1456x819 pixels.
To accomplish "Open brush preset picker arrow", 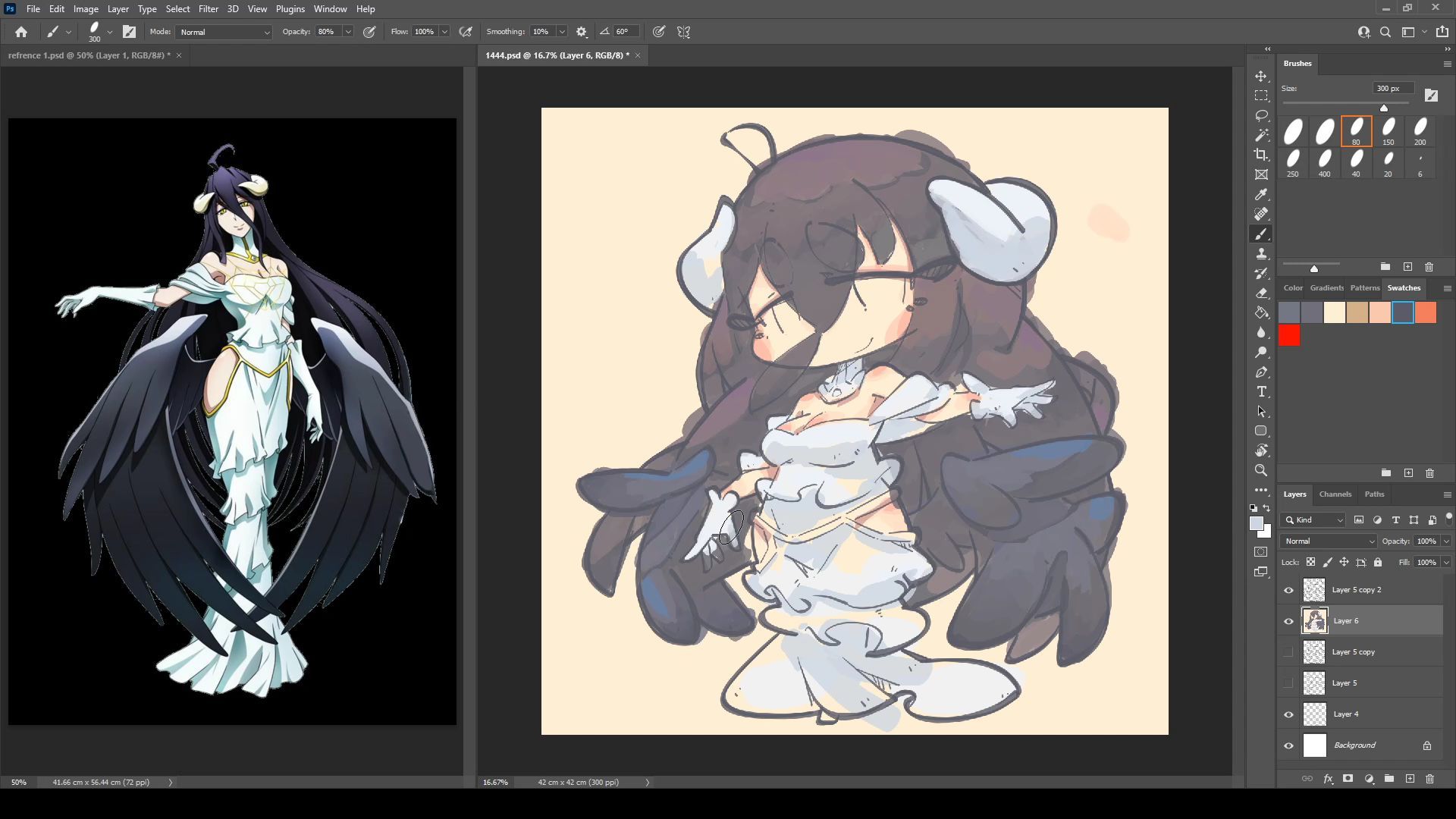I will [110, 32].
